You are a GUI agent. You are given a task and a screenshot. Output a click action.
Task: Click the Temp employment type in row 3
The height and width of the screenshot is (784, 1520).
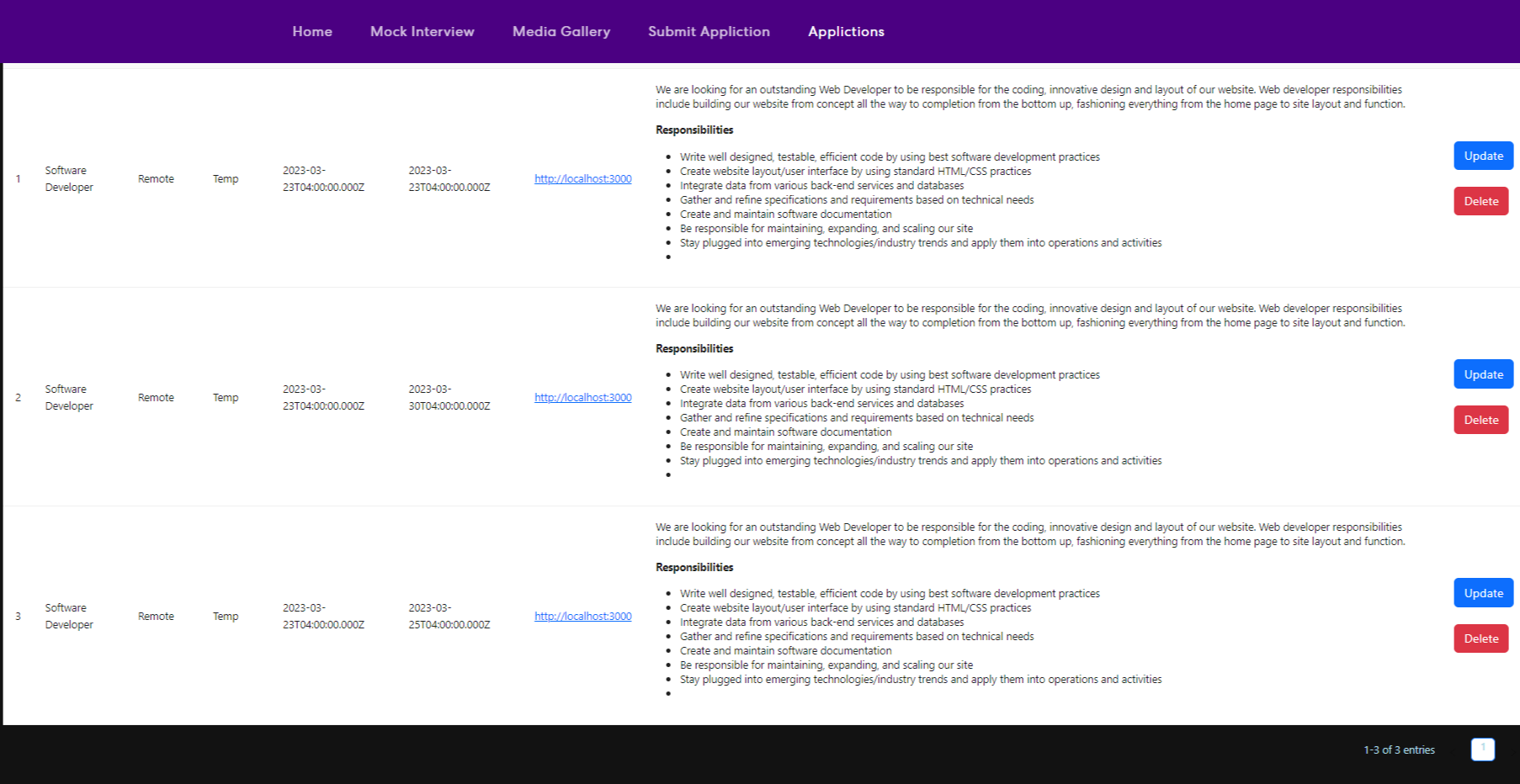pos(225,616)
